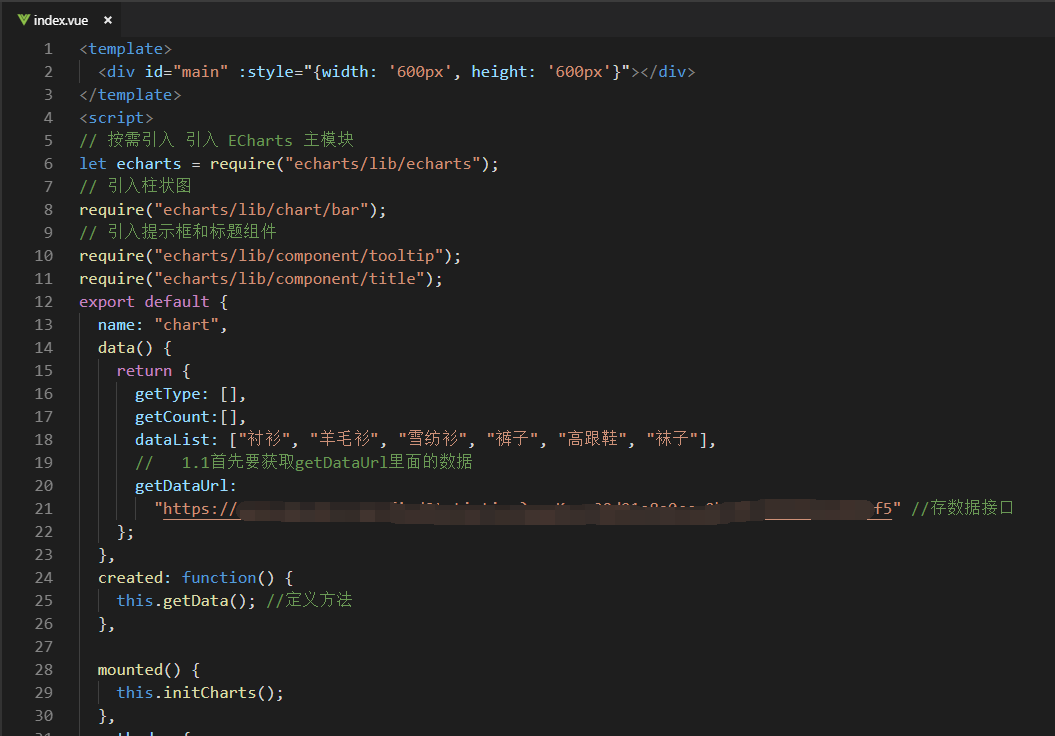1055x736 pixels.
Task: Click line number 1 in the gutter
Action: pos(47,48)
